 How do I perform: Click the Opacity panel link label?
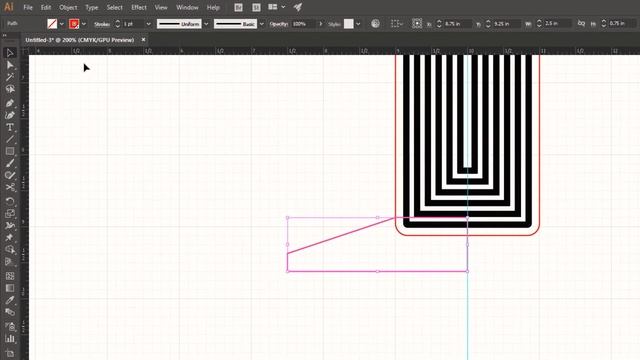tap(279, 24)
